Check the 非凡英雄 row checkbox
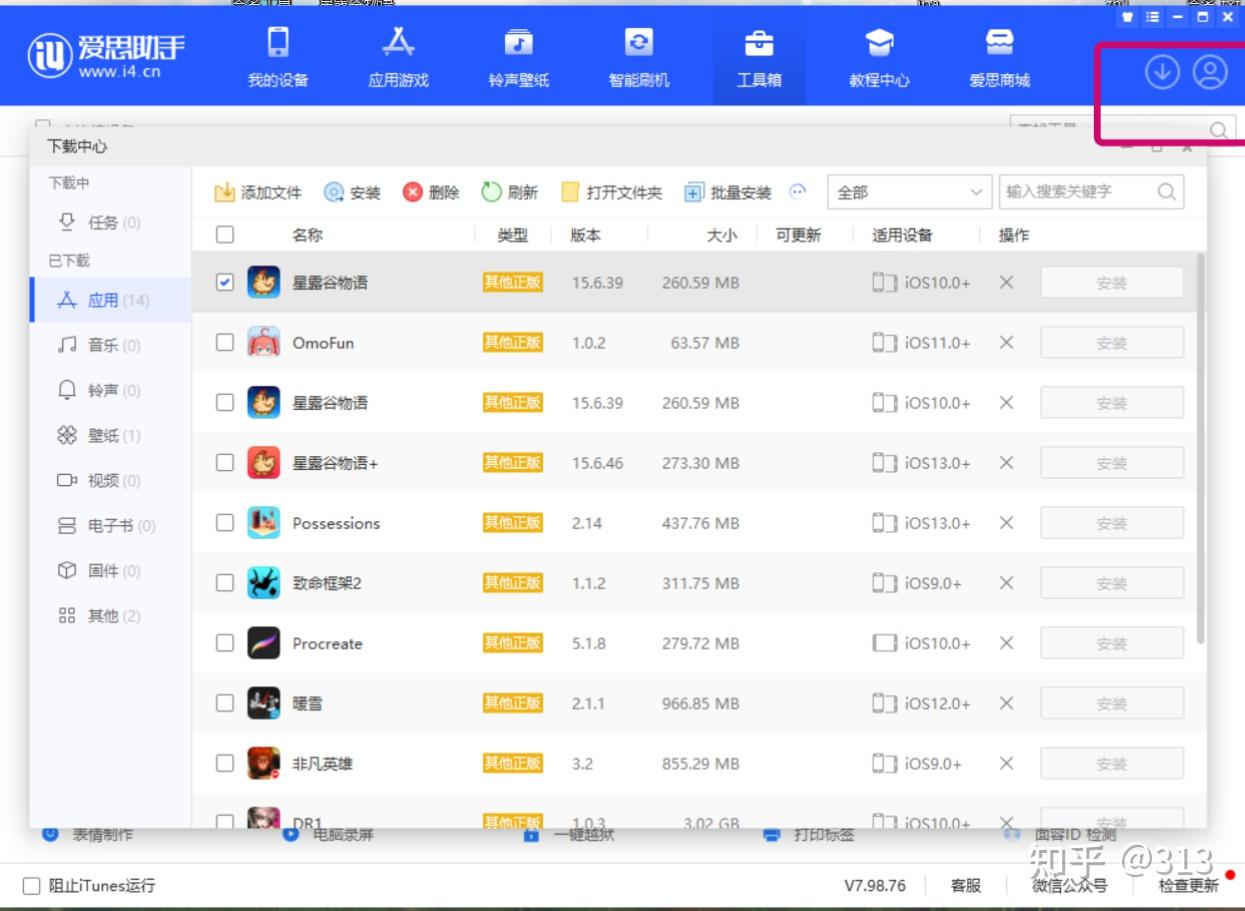 (x=225, y=763)
